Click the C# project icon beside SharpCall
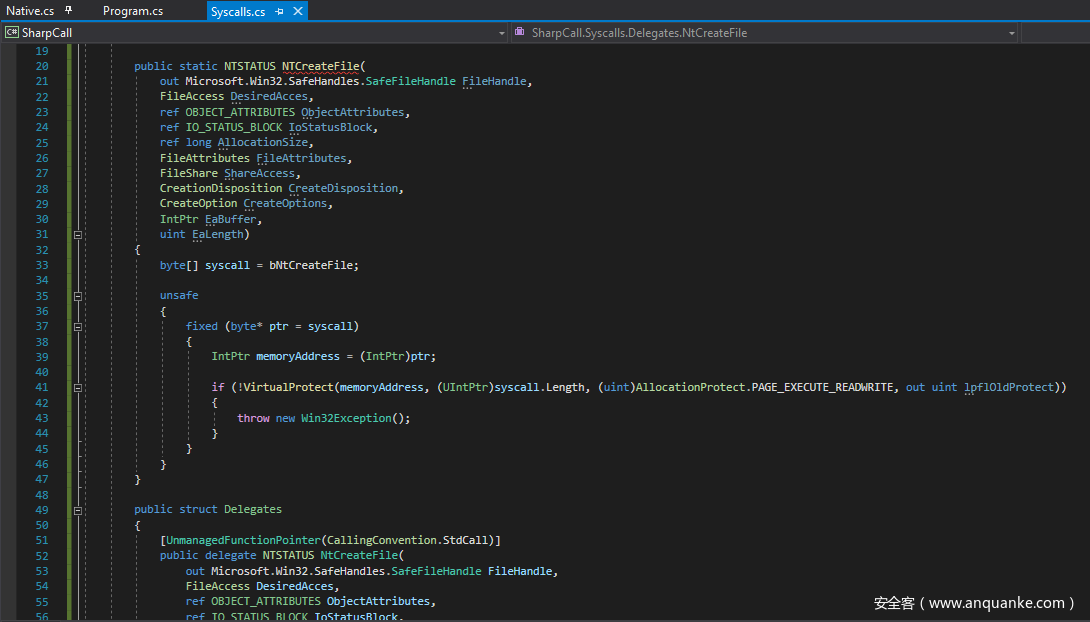1090x622 pixels. click(x=12, y=33)
